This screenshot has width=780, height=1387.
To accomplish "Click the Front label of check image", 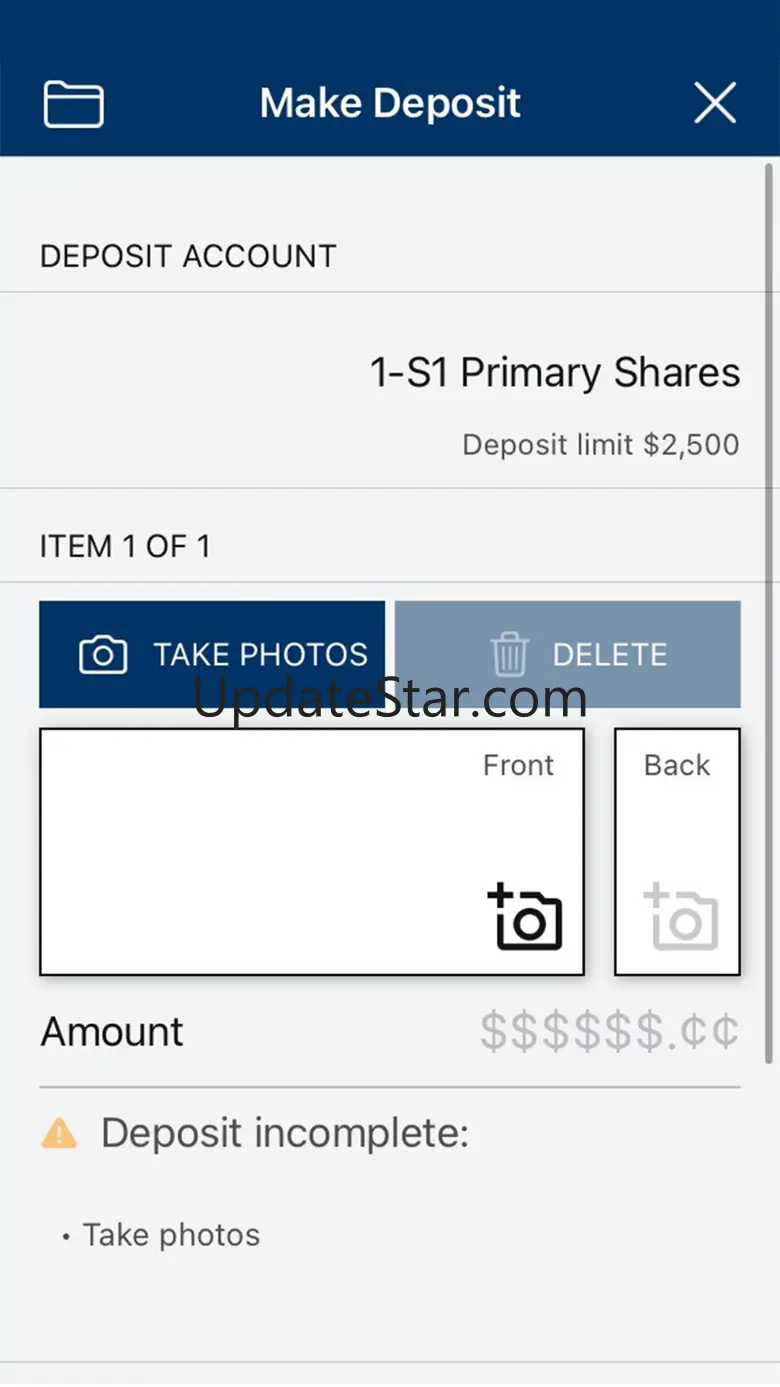I will click(x=518, y=766).
